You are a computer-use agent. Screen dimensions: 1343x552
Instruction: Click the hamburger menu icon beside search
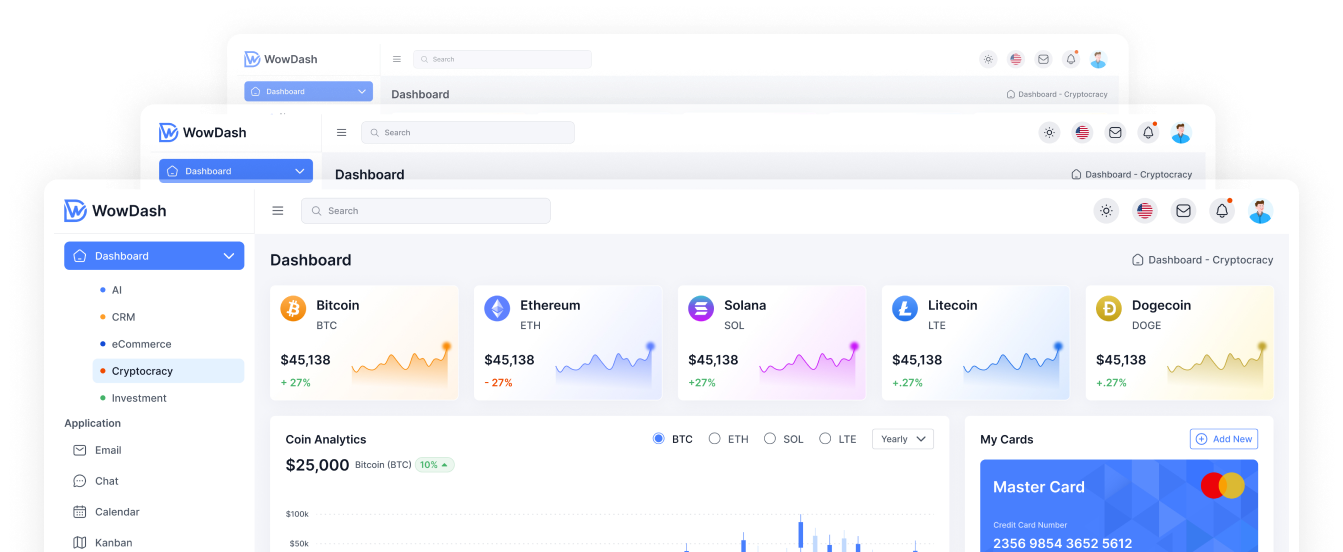[x=278, y=211]
